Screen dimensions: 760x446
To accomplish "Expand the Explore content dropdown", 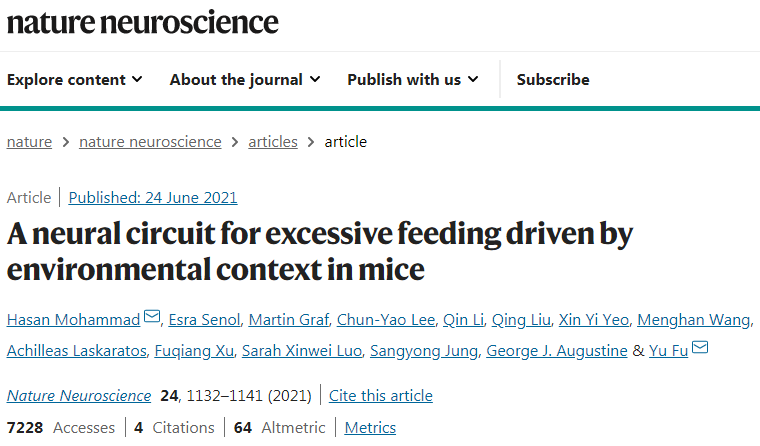I will [75, 79].
